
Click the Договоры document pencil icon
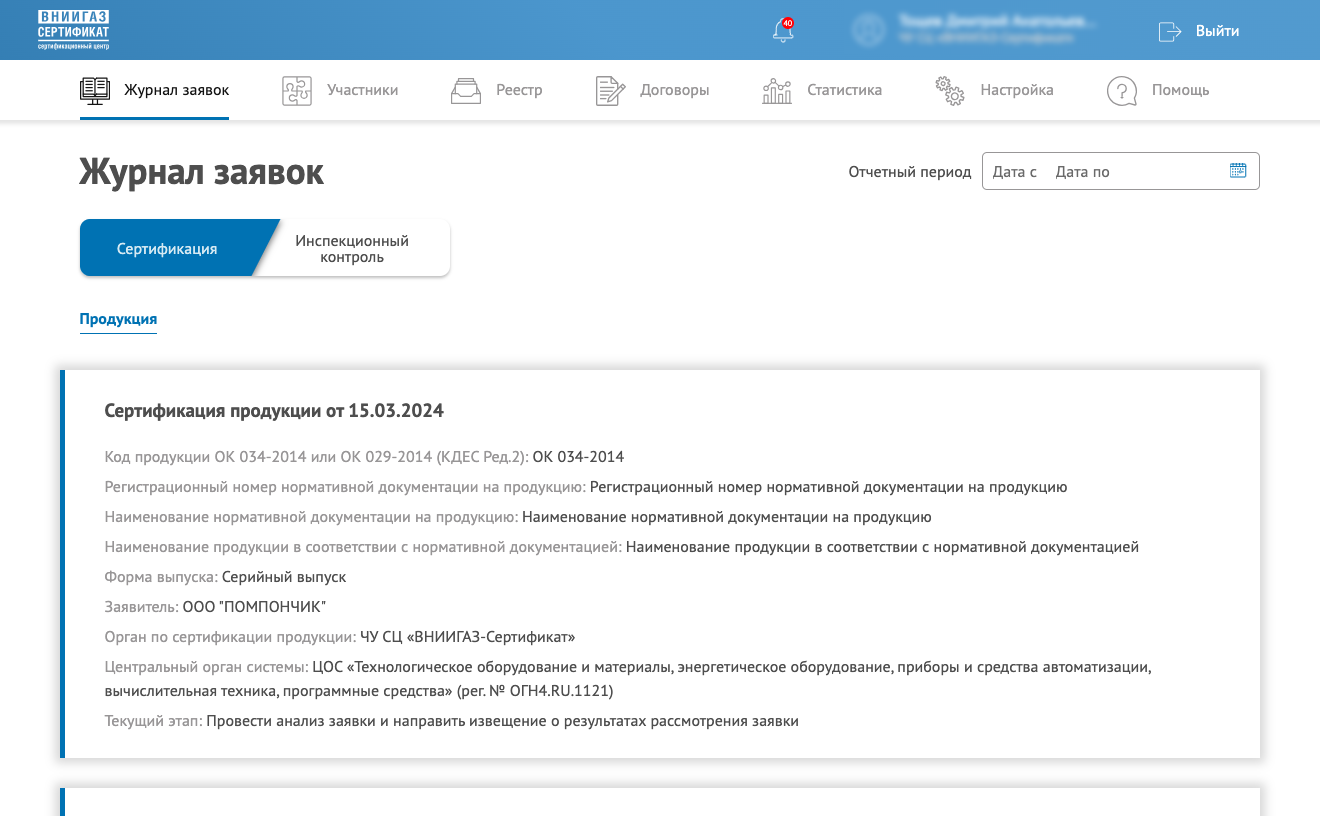click(610, 90)
